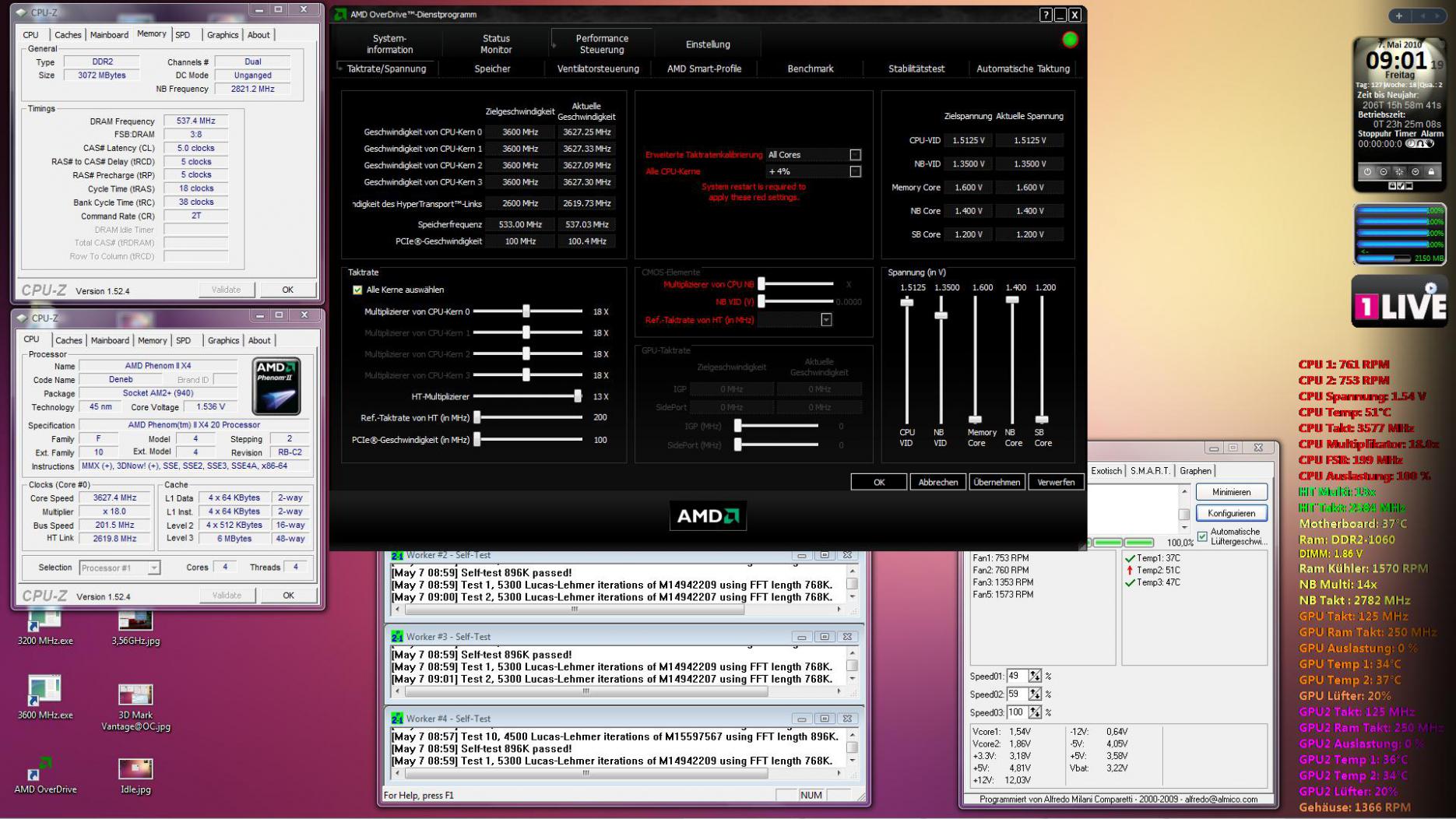Open the 'Systeminformation' tab in OverDrive

389,44
